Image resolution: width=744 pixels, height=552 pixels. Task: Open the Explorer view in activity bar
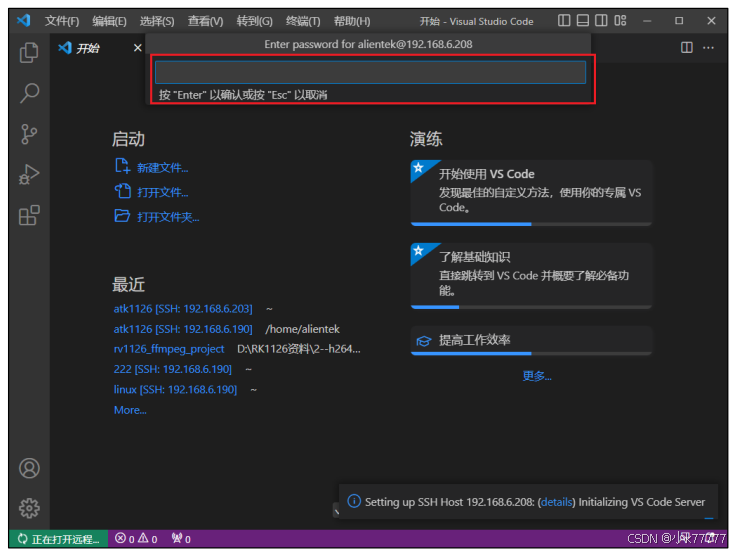click(x=29, y=52)
